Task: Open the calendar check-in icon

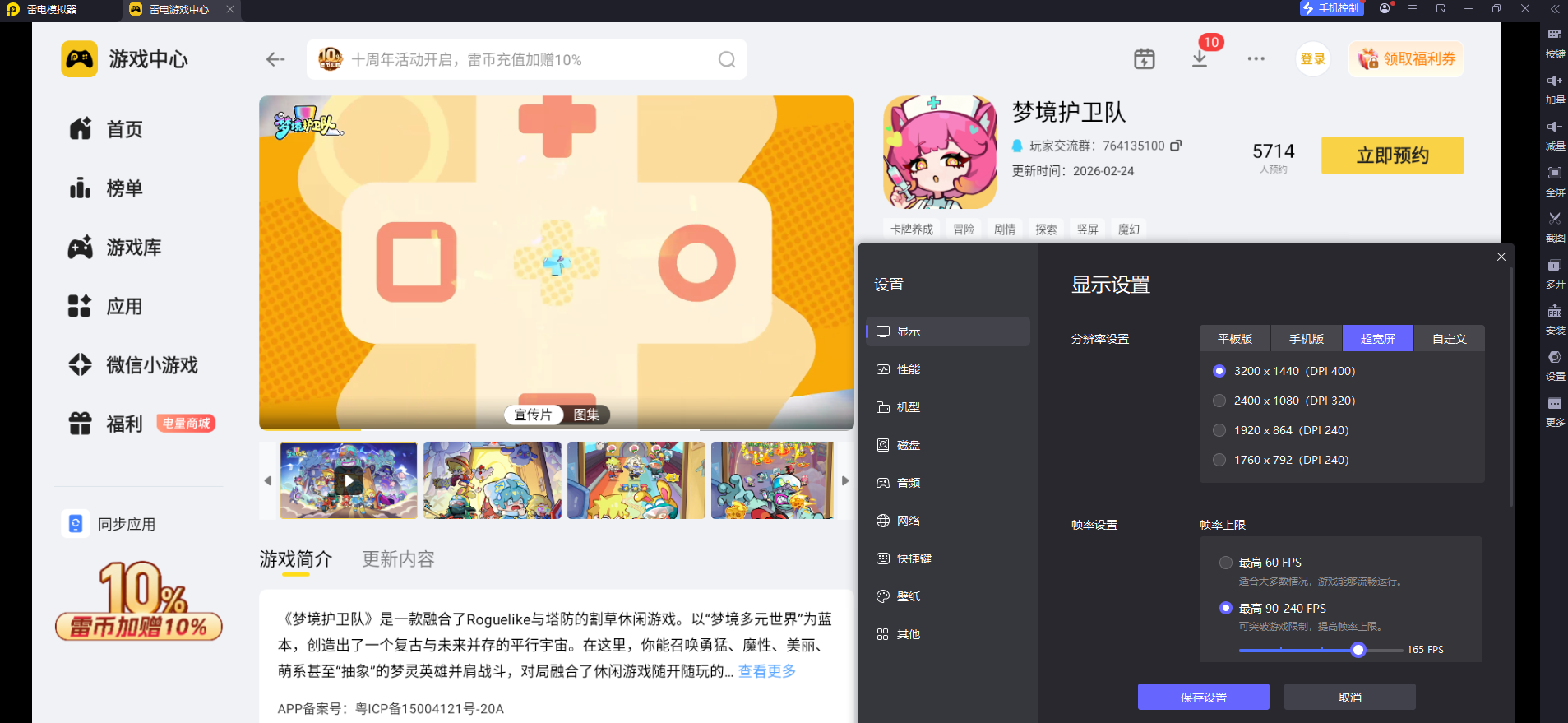Action: [x=1145, y=59]
